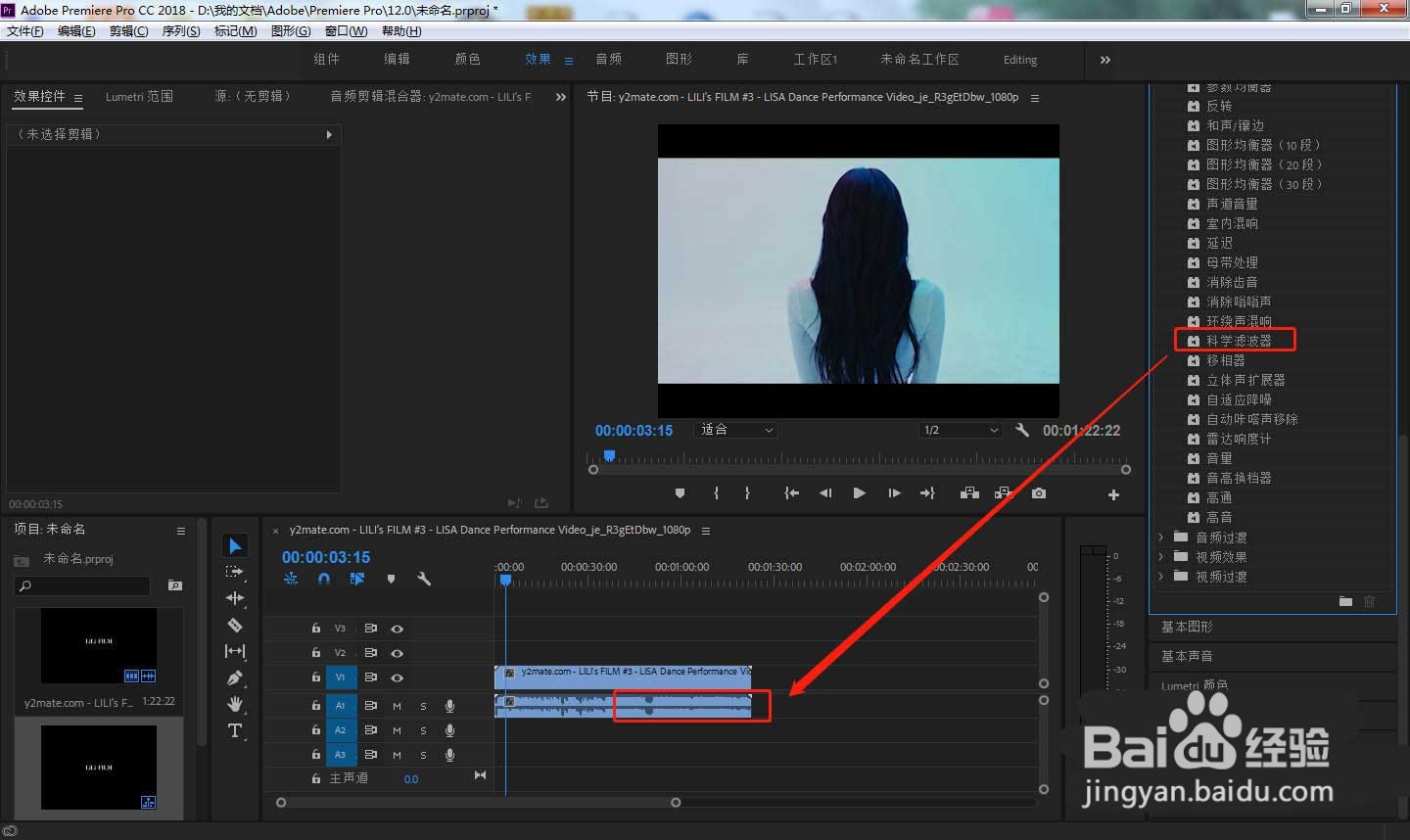Expand the 视频过渡 effects folder
This screenshot has width=1410, height=840.
(x=1160, y=577)
